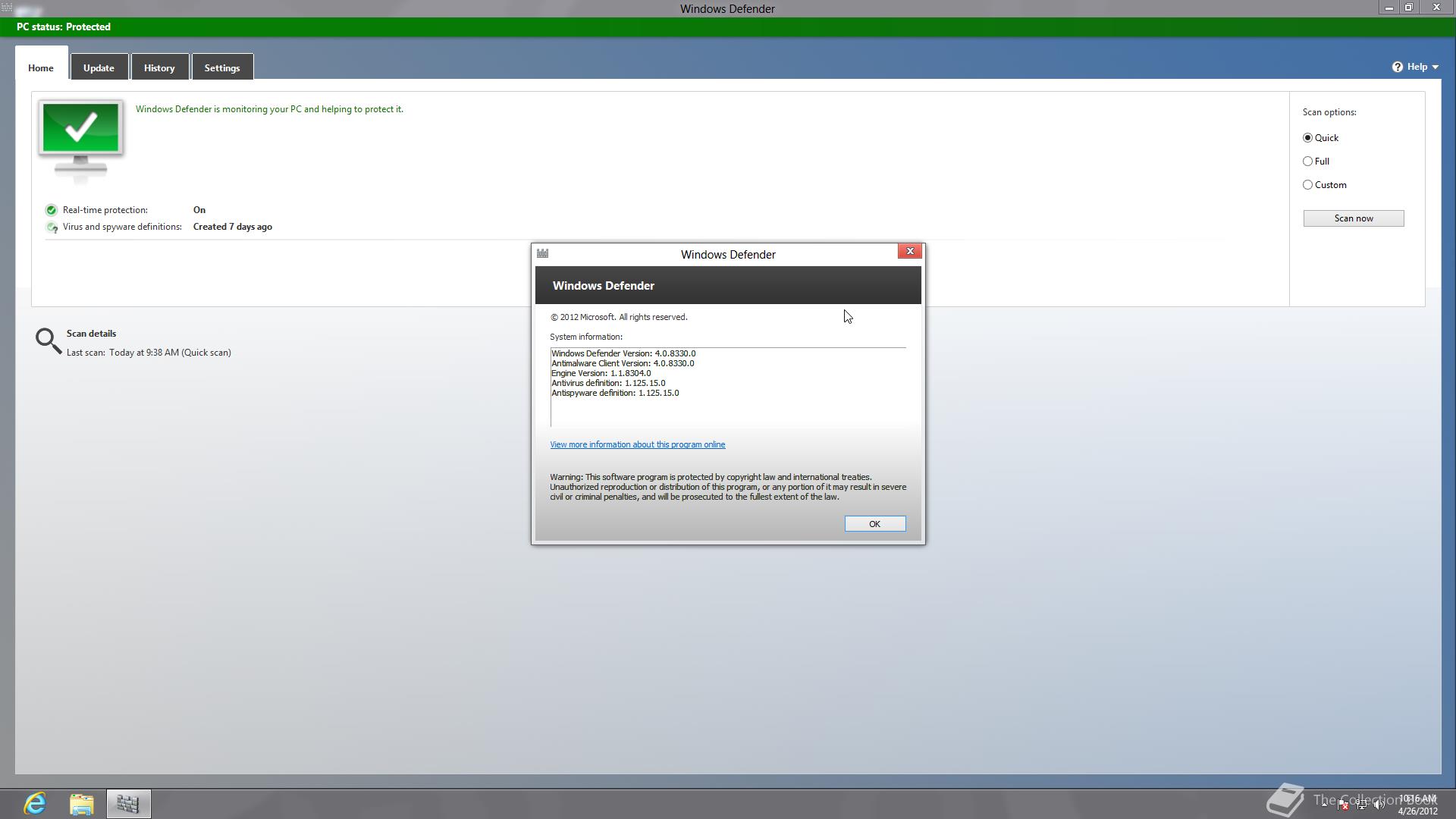
Task: Open the network tray icon
Action: (1361, 805)
